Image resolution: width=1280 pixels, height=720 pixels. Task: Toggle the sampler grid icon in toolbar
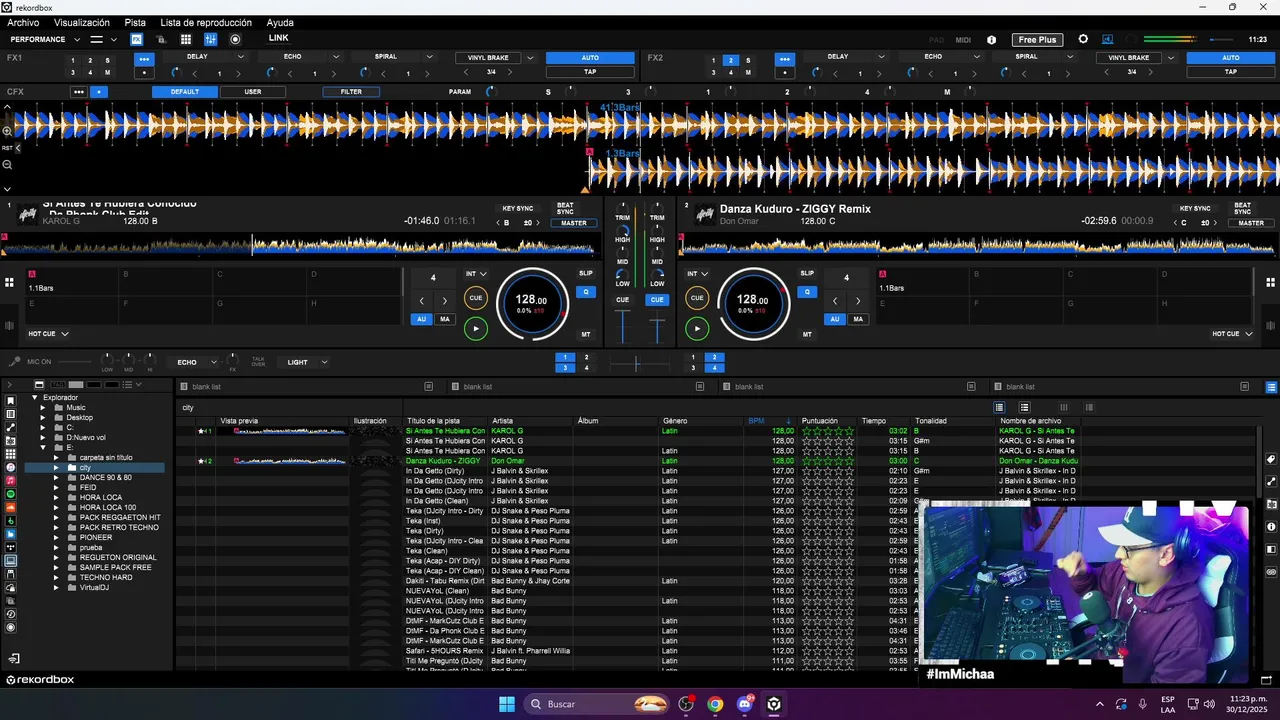[x=186, y=39]
